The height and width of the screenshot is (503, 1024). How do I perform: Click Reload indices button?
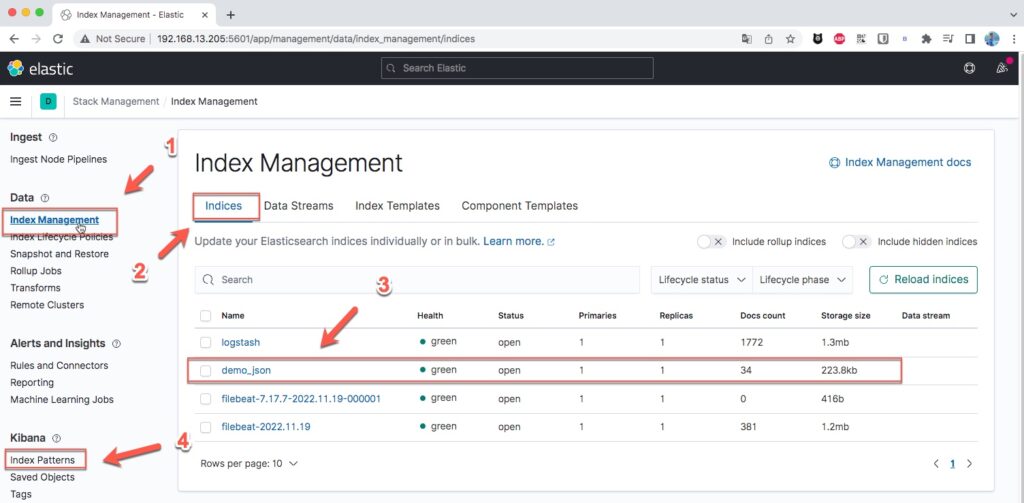pyautogui.click(x=923, y=280)
